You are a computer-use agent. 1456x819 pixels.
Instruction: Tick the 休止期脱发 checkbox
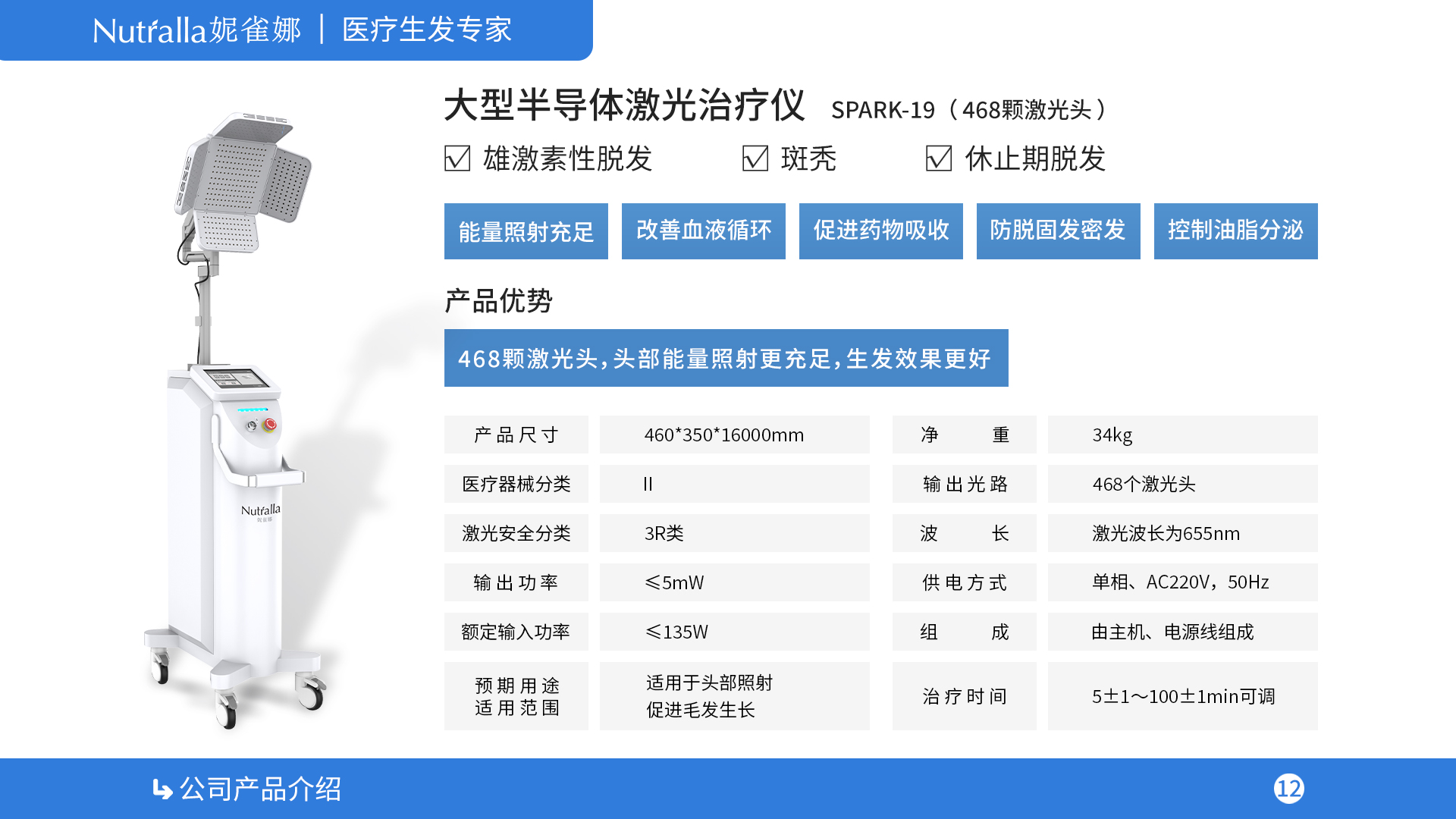[x=939, y=158]
